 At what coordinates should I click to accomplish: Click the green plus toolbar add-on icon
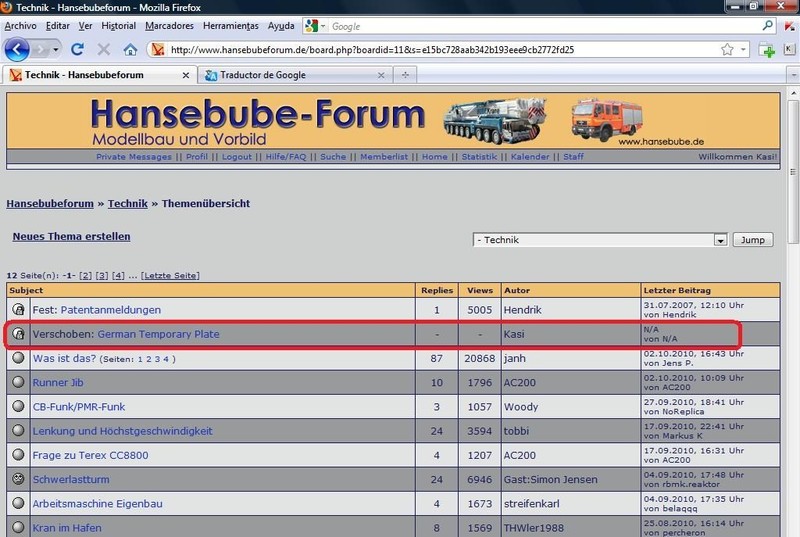point(767,50)
